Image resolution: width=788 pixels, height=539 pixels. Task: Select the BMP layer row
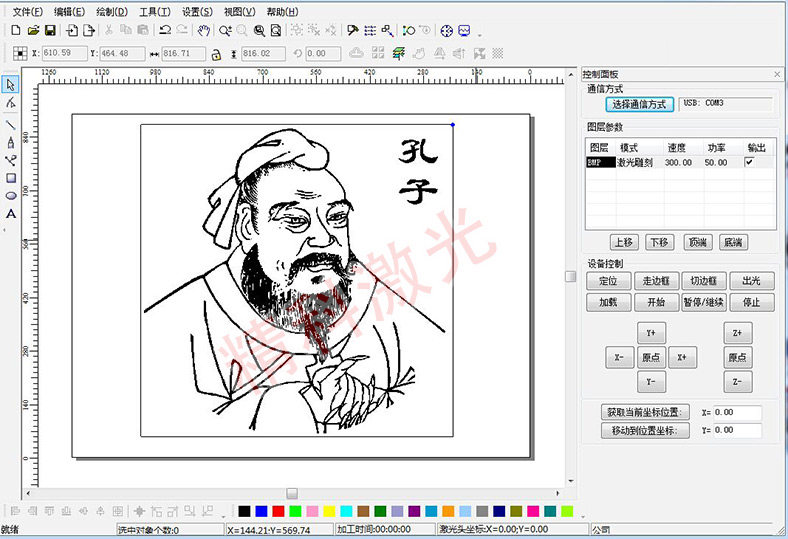pyautogui.click(x=680, y=162)
